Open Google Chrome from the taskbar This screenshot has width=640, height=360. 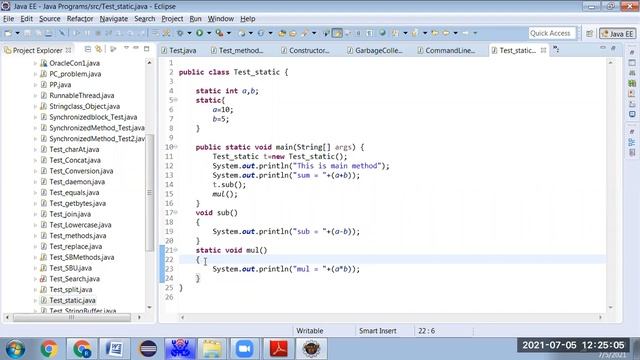pos(49,349)
